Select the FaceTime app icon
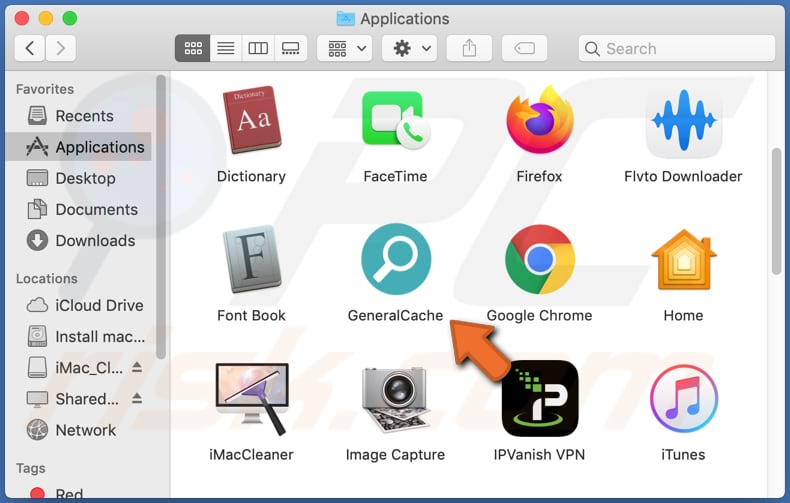This screenshot has width=790, height=503. pos(396,120)
